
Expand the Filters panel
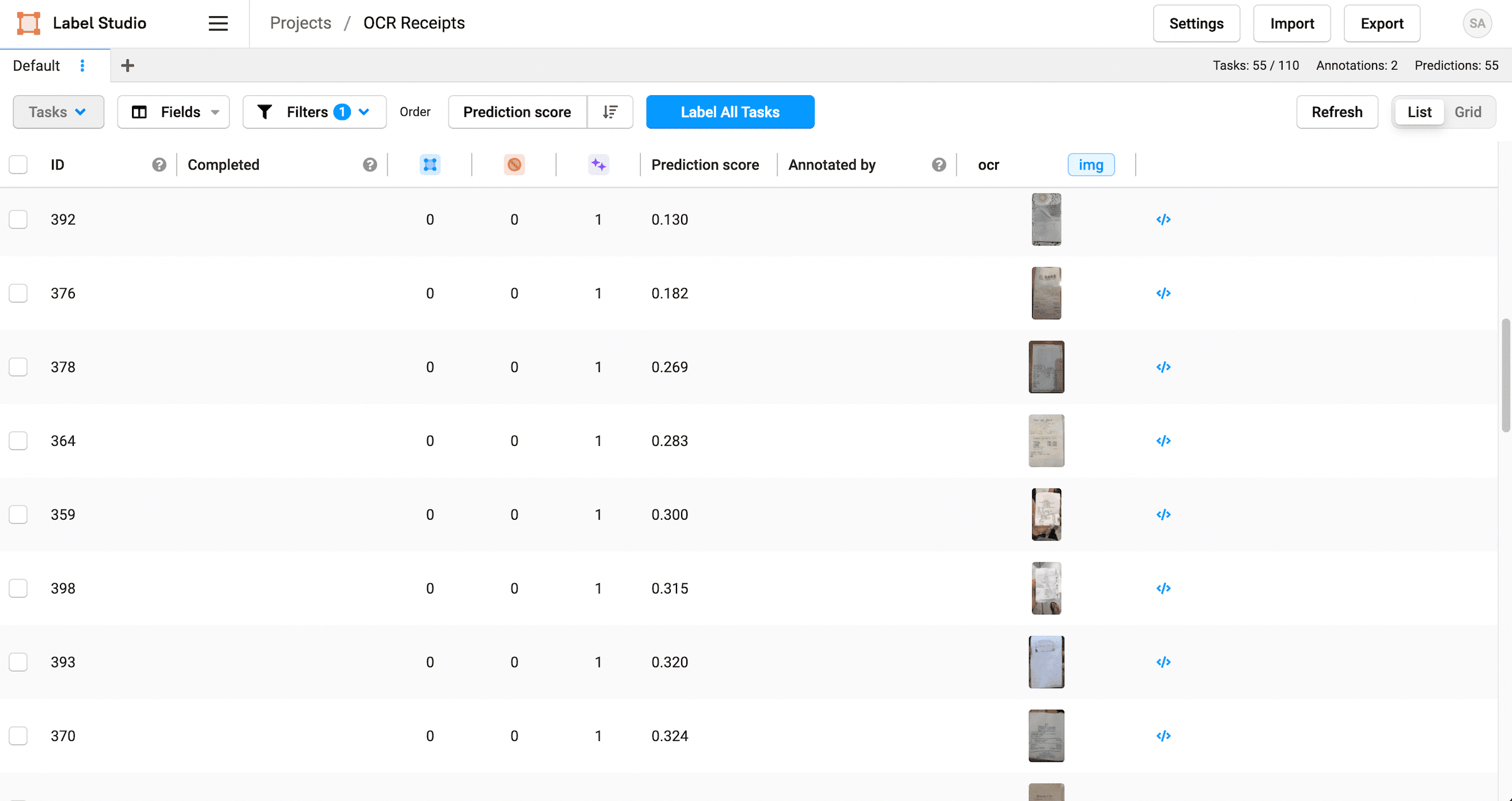coord(314,111)
